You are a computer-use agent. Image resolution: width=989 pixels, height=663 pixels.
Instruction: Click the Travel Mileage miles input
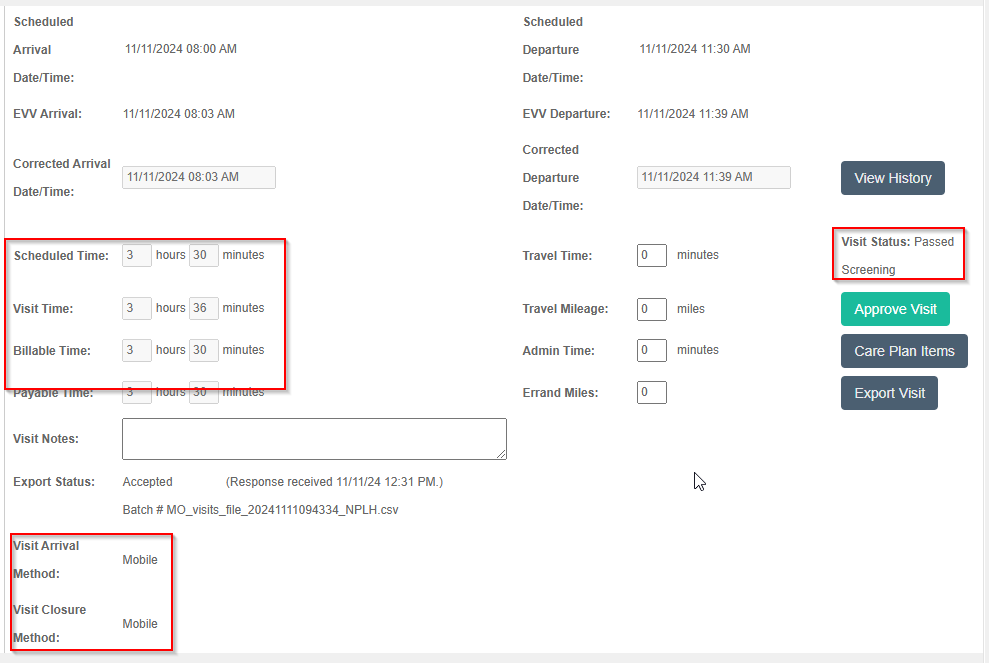click(652, 309)
